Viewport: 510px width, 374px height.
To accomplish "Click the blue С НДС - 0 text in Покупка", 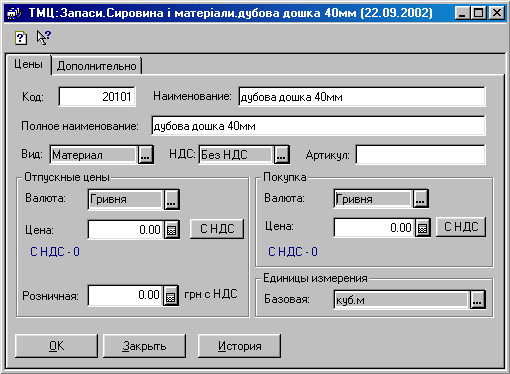I will click(x=293, y=252).
